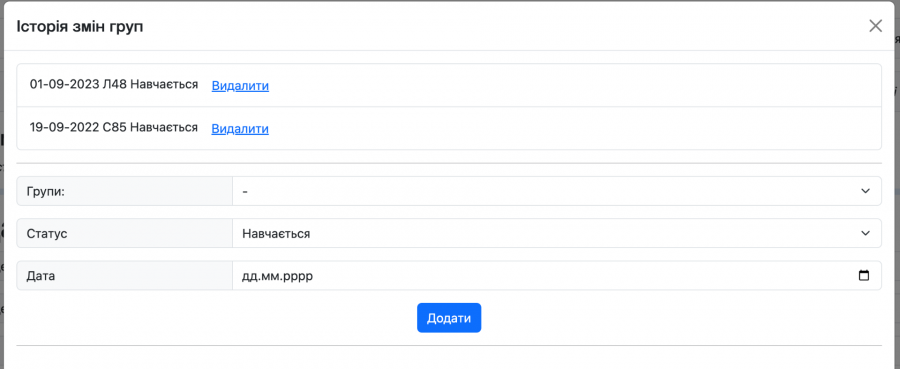This screenshot has height=369, width=900.
Task: Click the Додати button
Action: tap(449, 318)
